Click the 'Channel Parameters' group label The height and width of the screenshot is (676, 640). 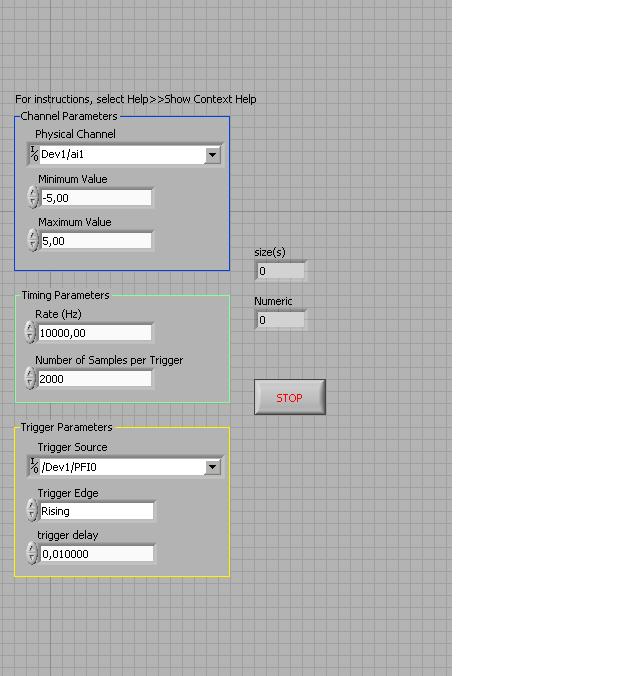[69, 116]
